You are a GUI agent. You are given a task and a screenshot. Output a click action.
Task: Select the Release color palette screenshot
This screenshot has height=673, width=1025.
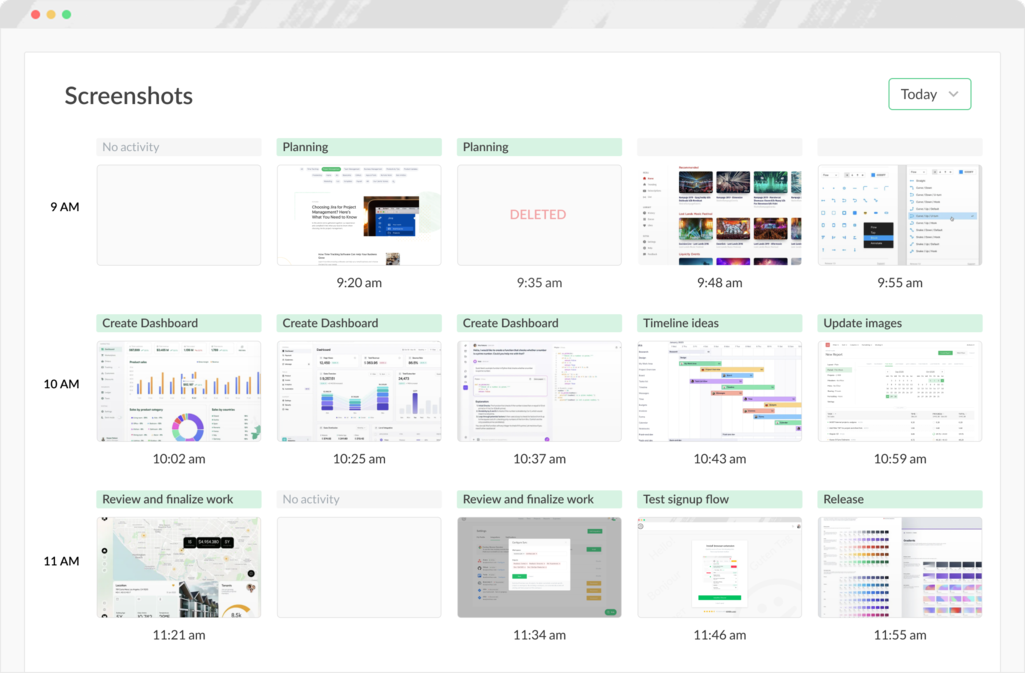pos(898,565)
